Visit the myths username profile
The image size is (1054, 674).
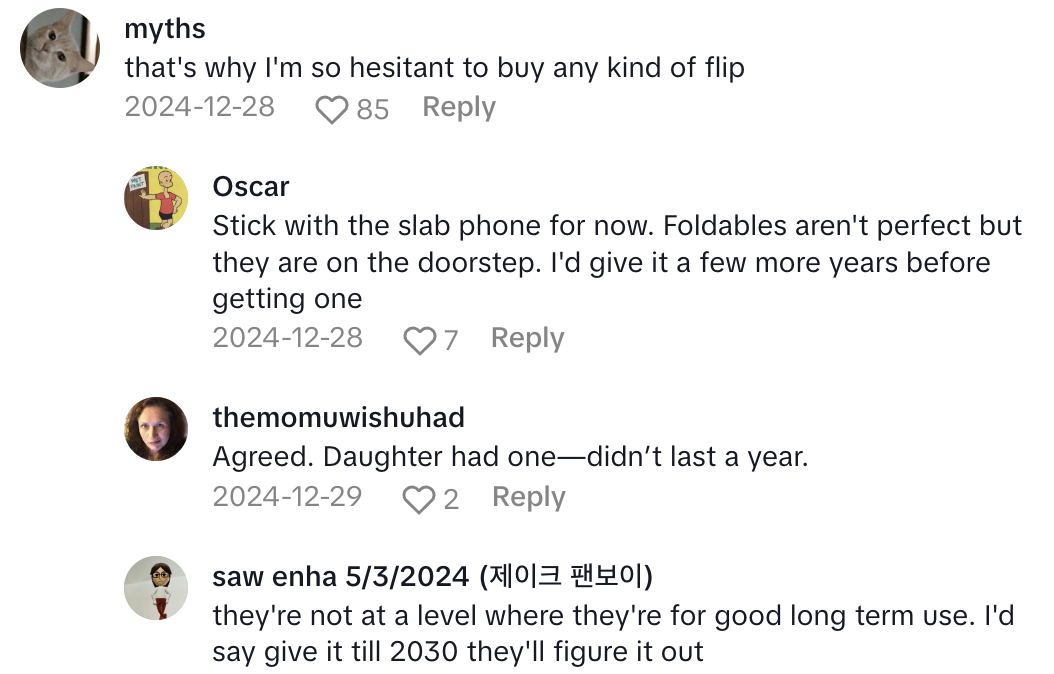[x=165, y=29]
